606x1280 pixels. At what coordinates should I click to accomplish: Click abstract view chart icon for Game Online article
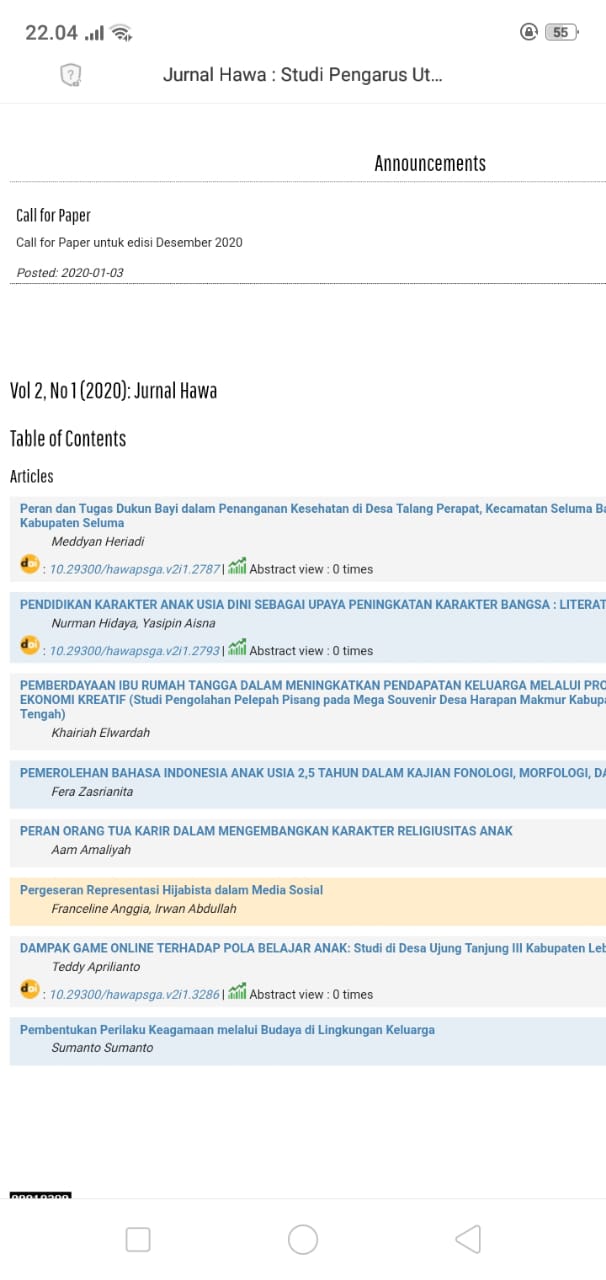(x=237, y=992)
